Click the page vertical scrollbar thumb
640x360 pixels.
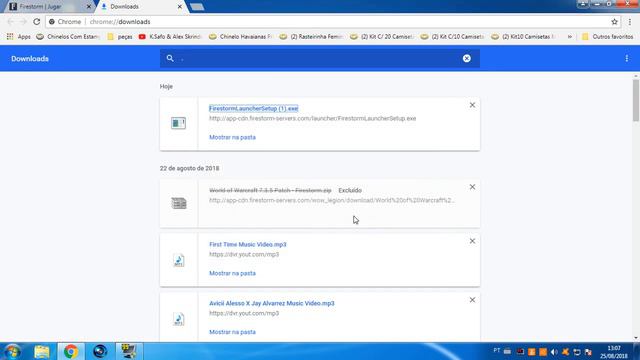636,100
